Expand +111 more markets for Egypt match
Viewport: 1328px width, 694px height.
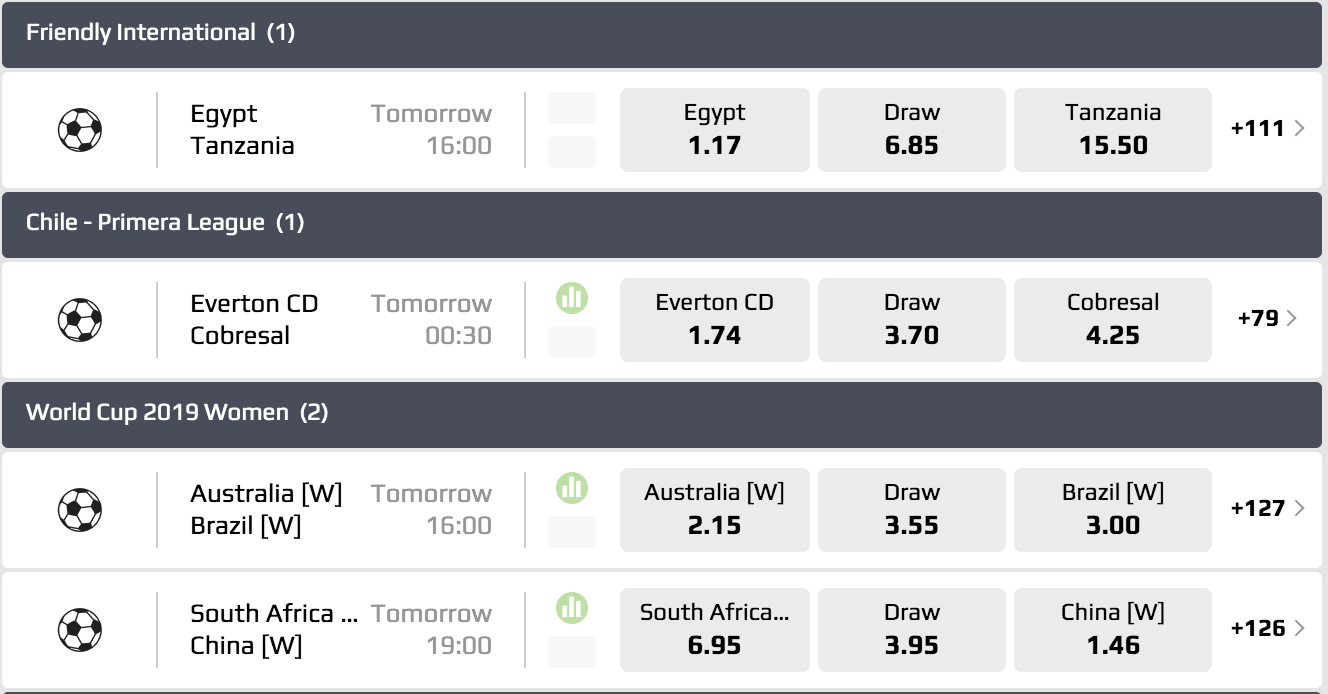point(1267,128)
